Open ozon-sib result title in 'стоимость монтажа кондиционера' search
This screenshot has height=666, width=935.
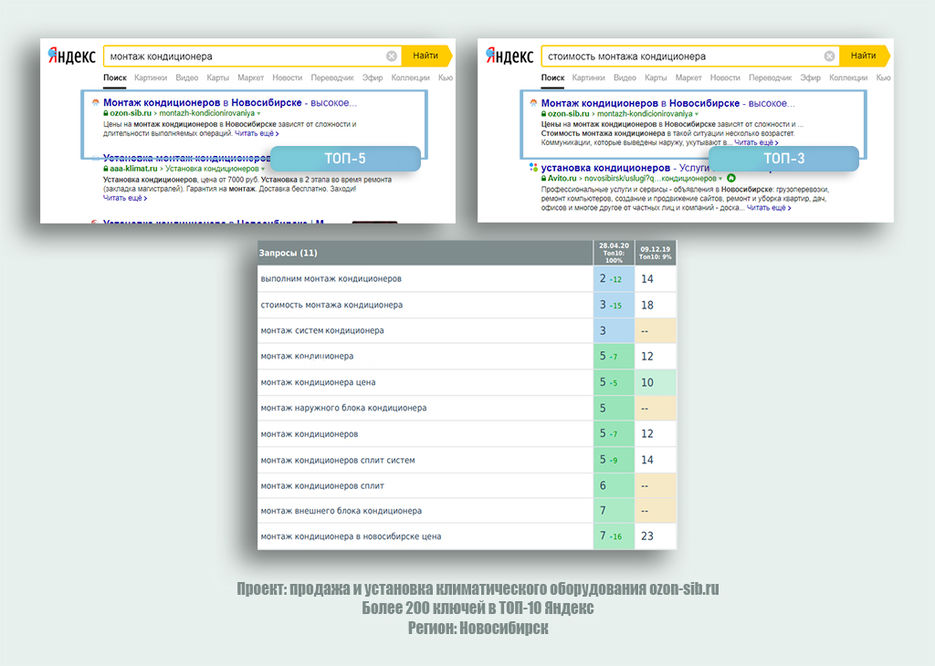click(x=668, y=103)
